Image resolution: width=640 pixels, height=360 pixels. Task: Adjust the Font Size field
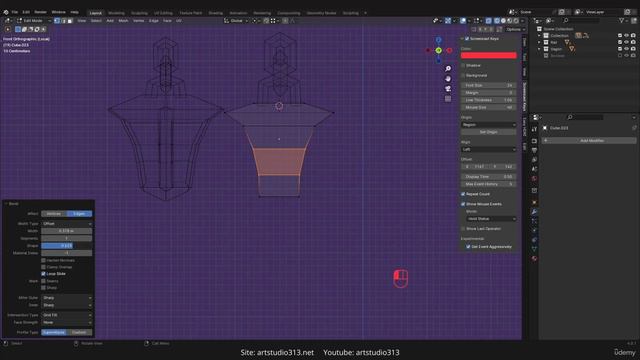pos(489,85)
